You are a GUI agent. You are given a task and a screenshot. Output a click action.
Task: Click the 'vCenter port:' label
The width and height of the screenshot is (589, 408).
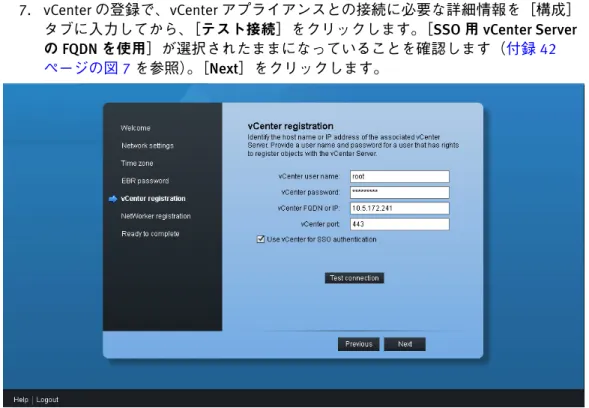tap(320, 224)
